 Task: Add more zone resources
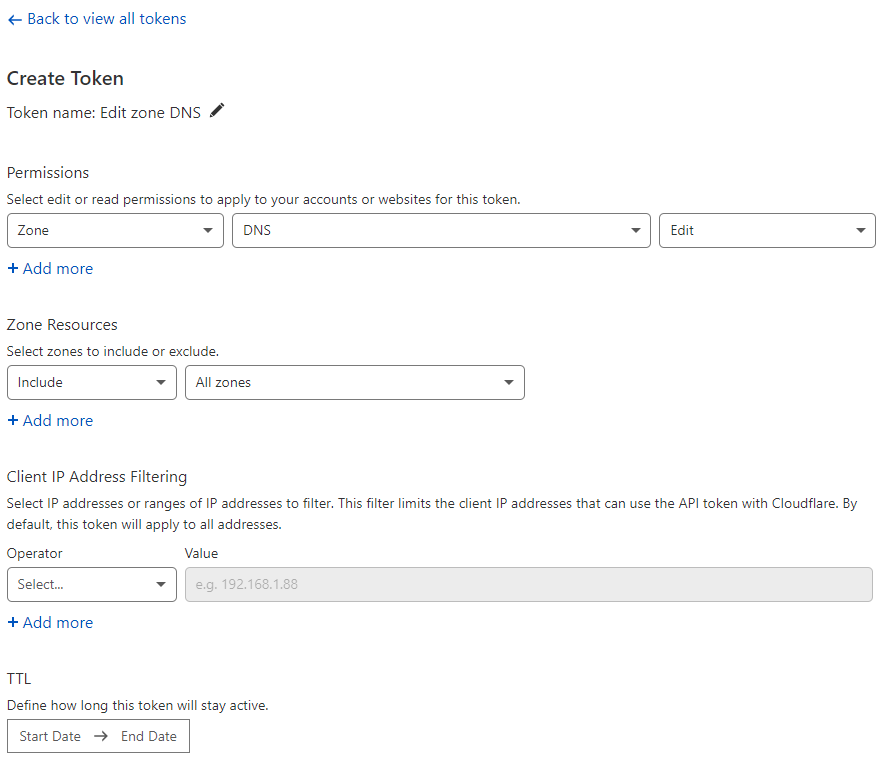tap(50, 421)
